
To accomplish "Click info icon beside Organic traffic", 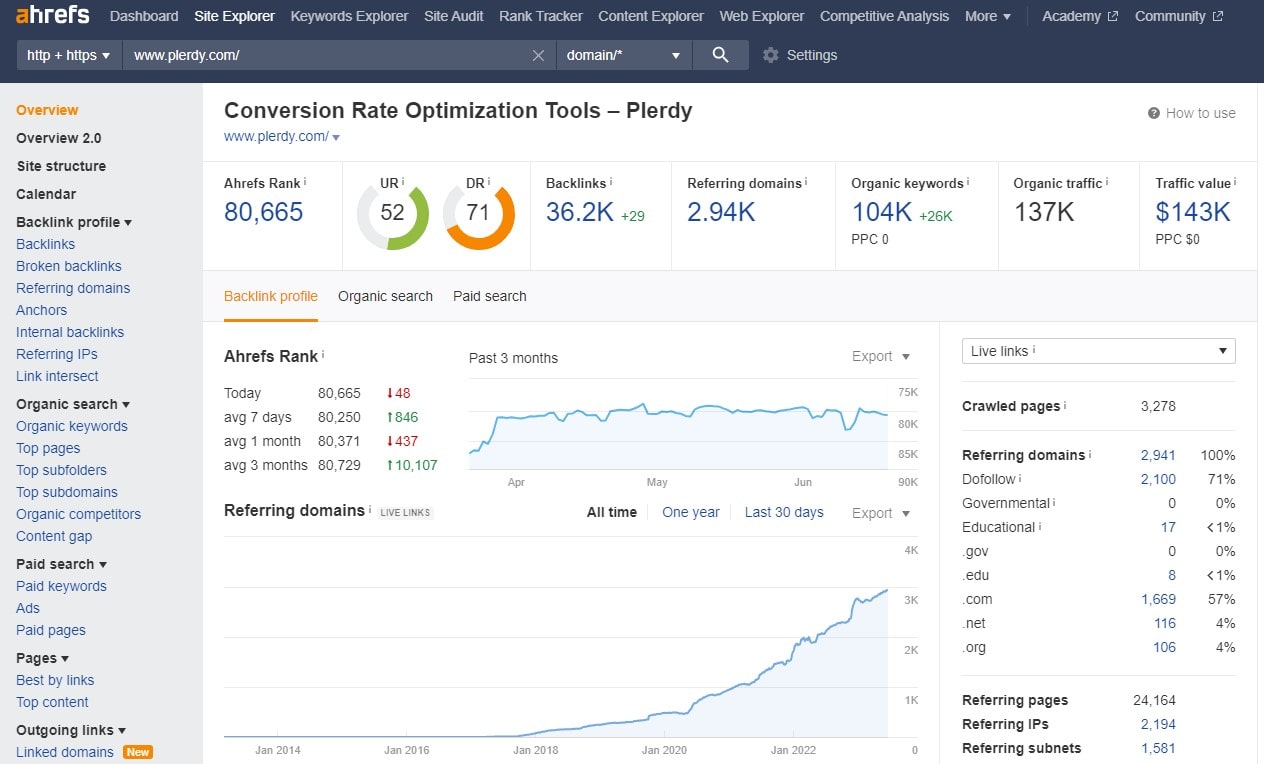I will (x=1107, y=182).
